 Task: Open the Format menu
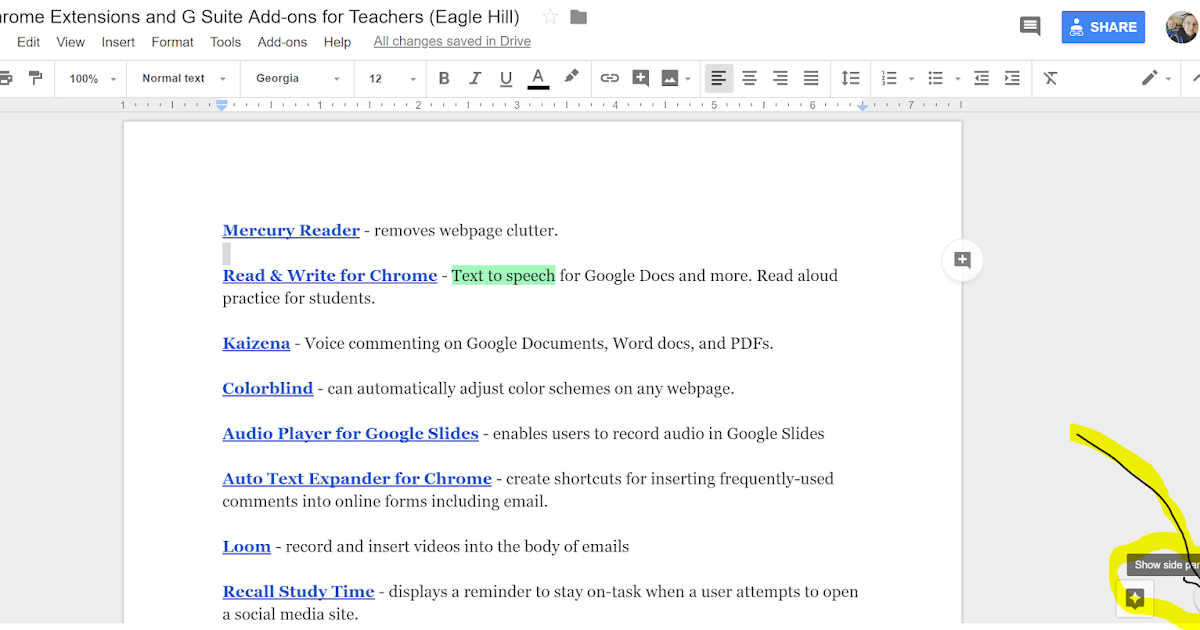[x=173, y=42]
